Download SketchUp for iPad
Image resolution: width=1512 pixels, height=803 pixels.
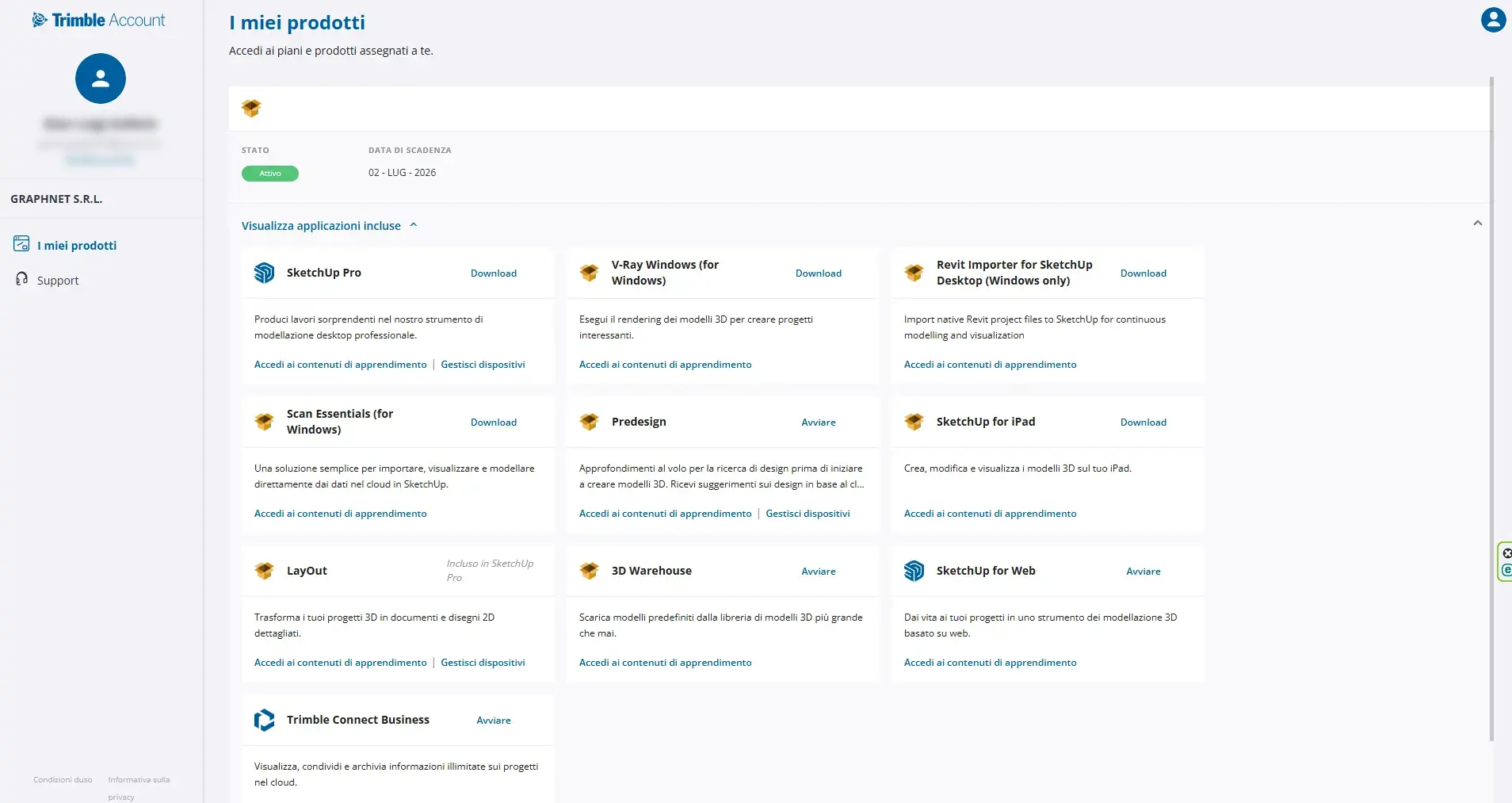tap(1144, 423)
